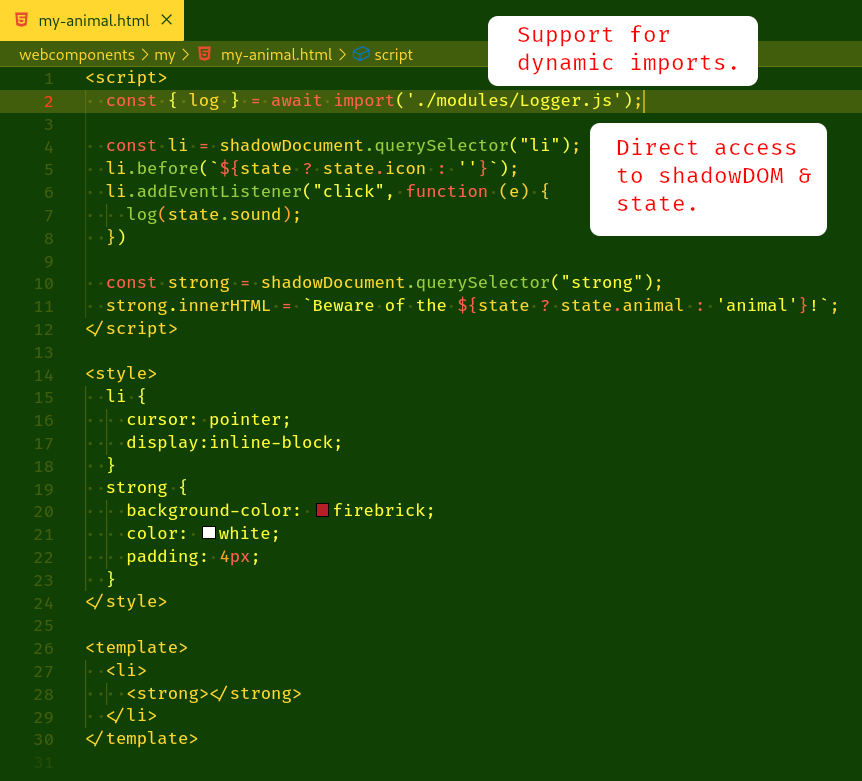Click the <li> tag on line 27
The height and width of the screenshot is (781, 862).
[126, 671]
